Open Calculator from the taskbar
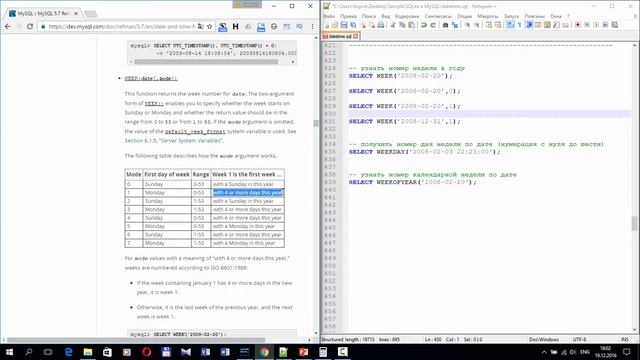The image size is (640, 360). tap(323, 352)
